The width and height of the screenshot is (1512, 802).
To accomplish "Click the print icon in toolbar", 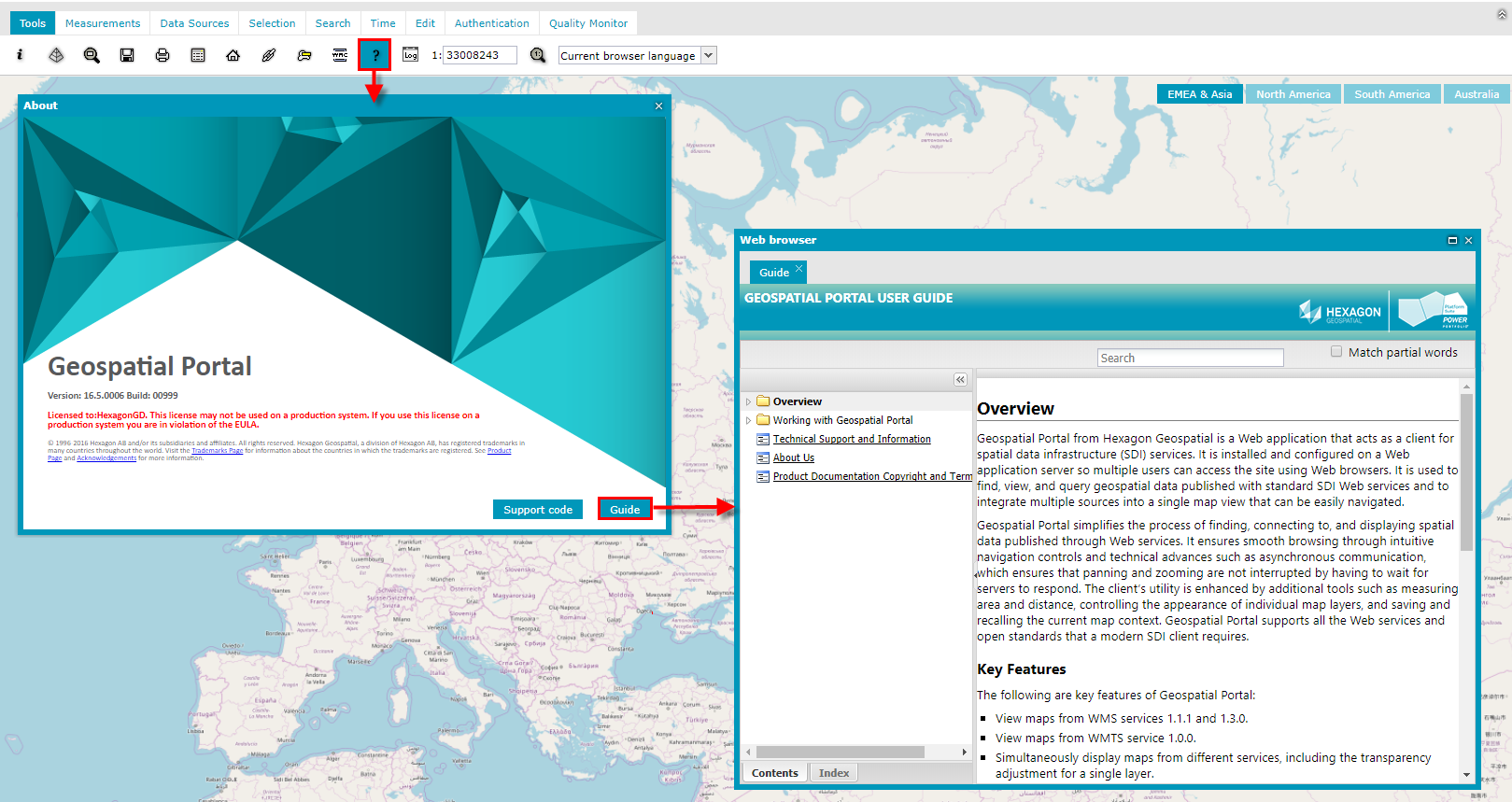I will pos(163,56).
